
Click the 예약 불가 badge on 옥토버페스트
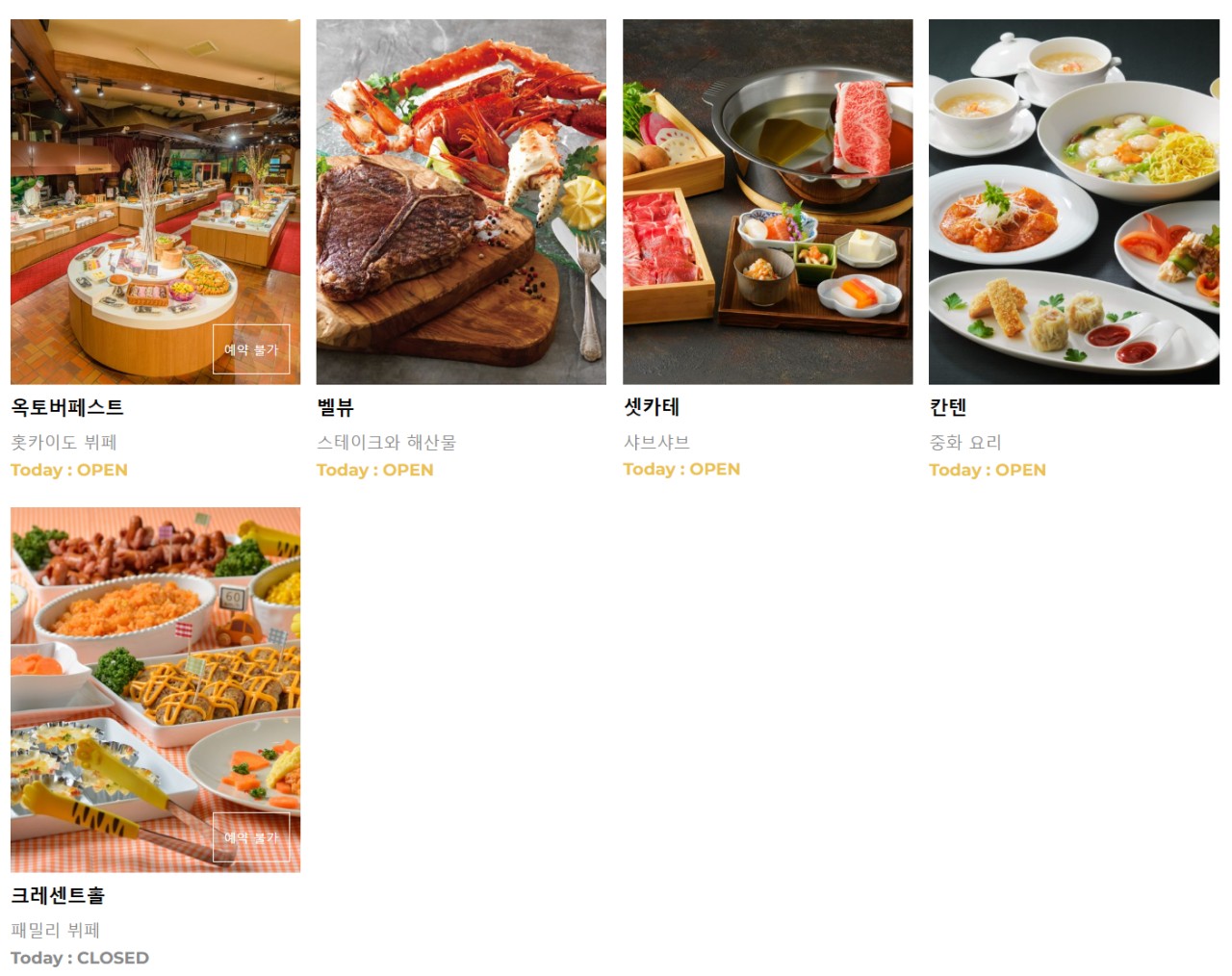click(x=251, y=349)
